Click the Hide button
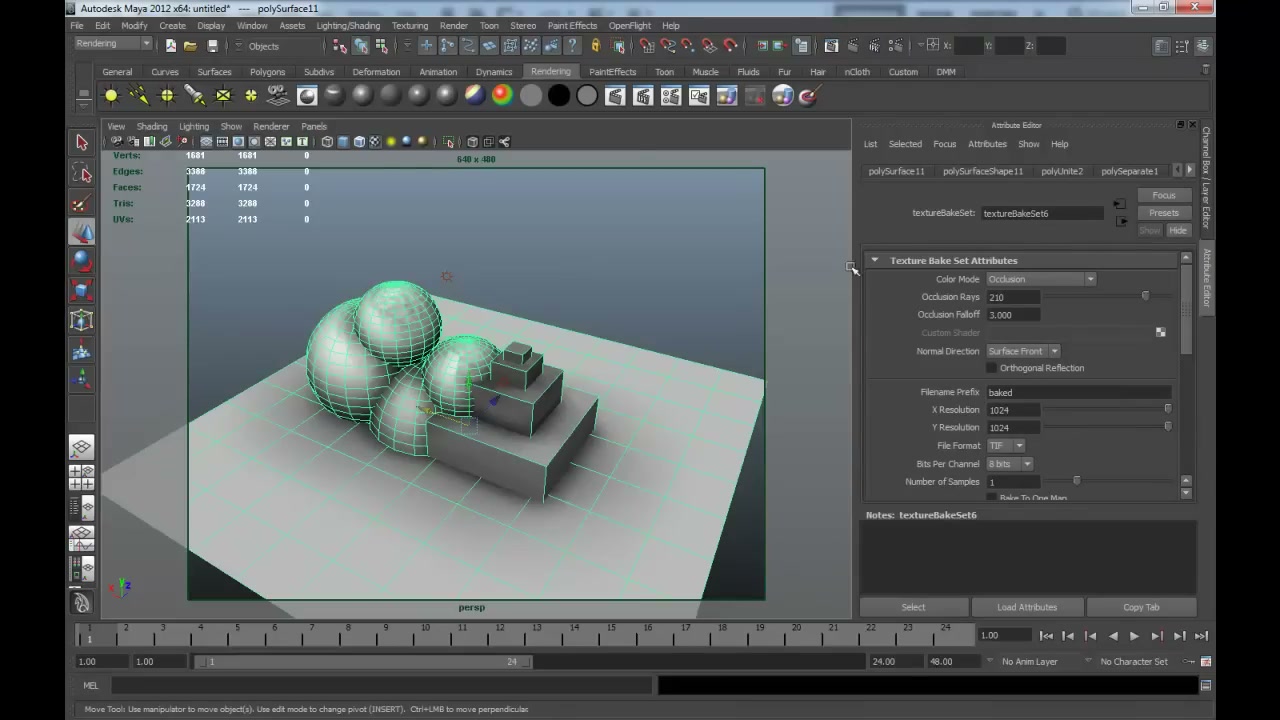The width and height of the screenshot is (1280, 720). tap(1178, 231)
